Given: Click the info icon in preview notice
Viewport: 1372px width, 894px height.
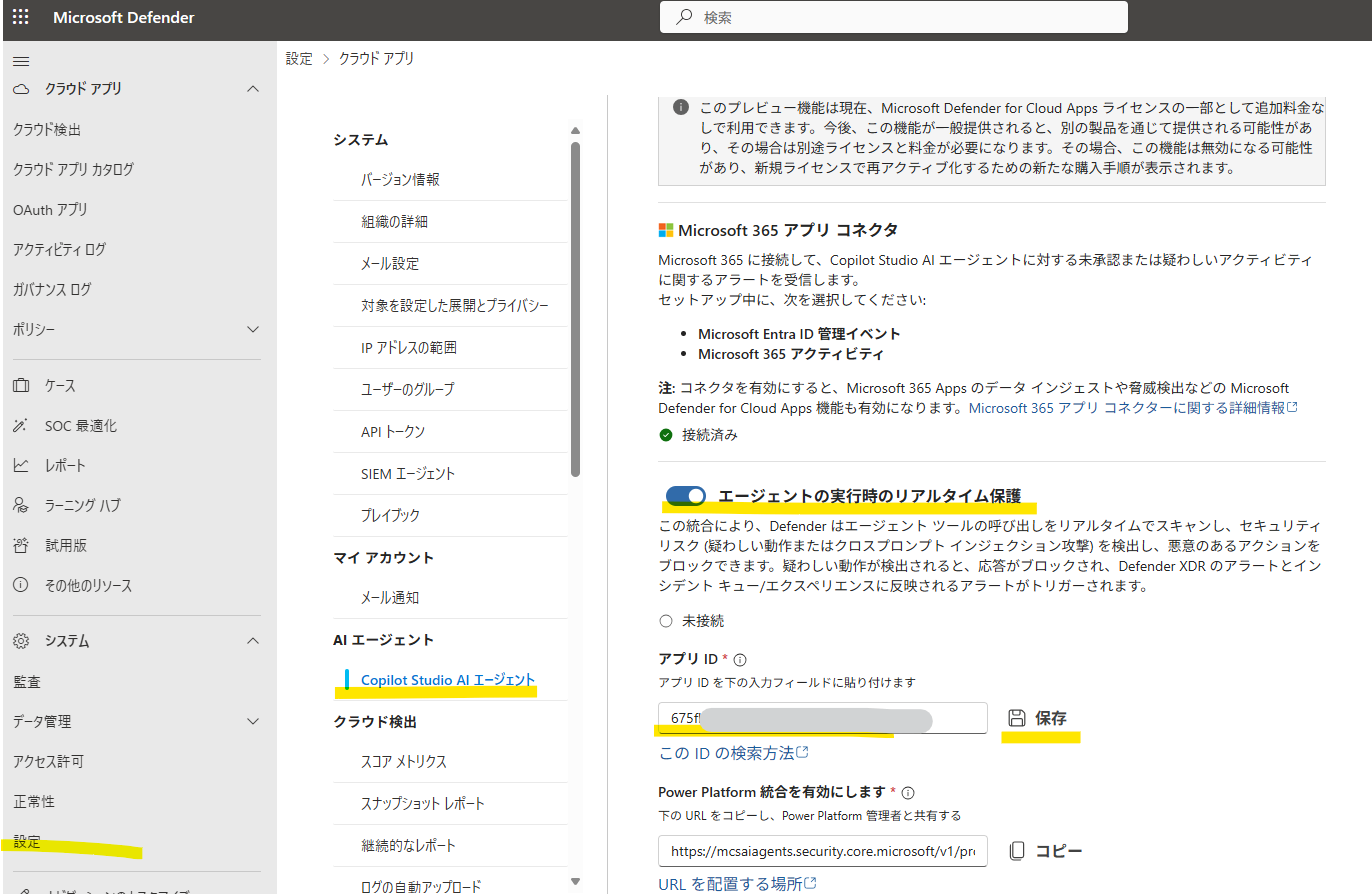Looking at the screenshot, I should 681,108.
